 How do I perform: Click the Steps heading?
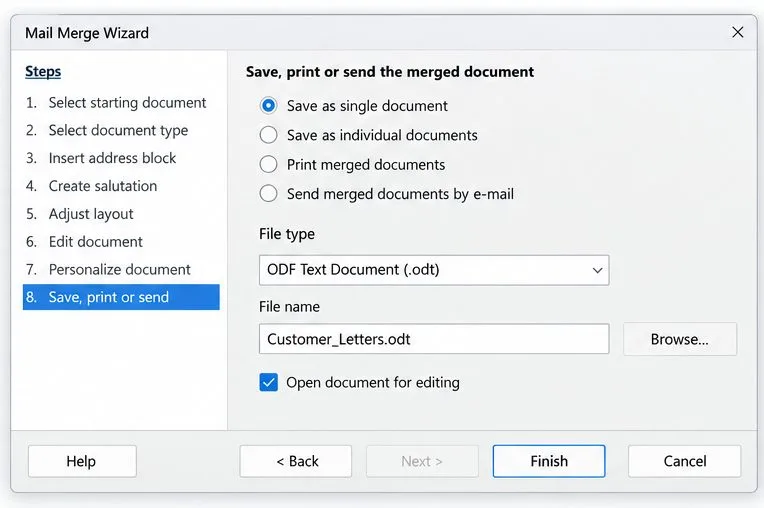pyautogui.click(x=43, y=72)
